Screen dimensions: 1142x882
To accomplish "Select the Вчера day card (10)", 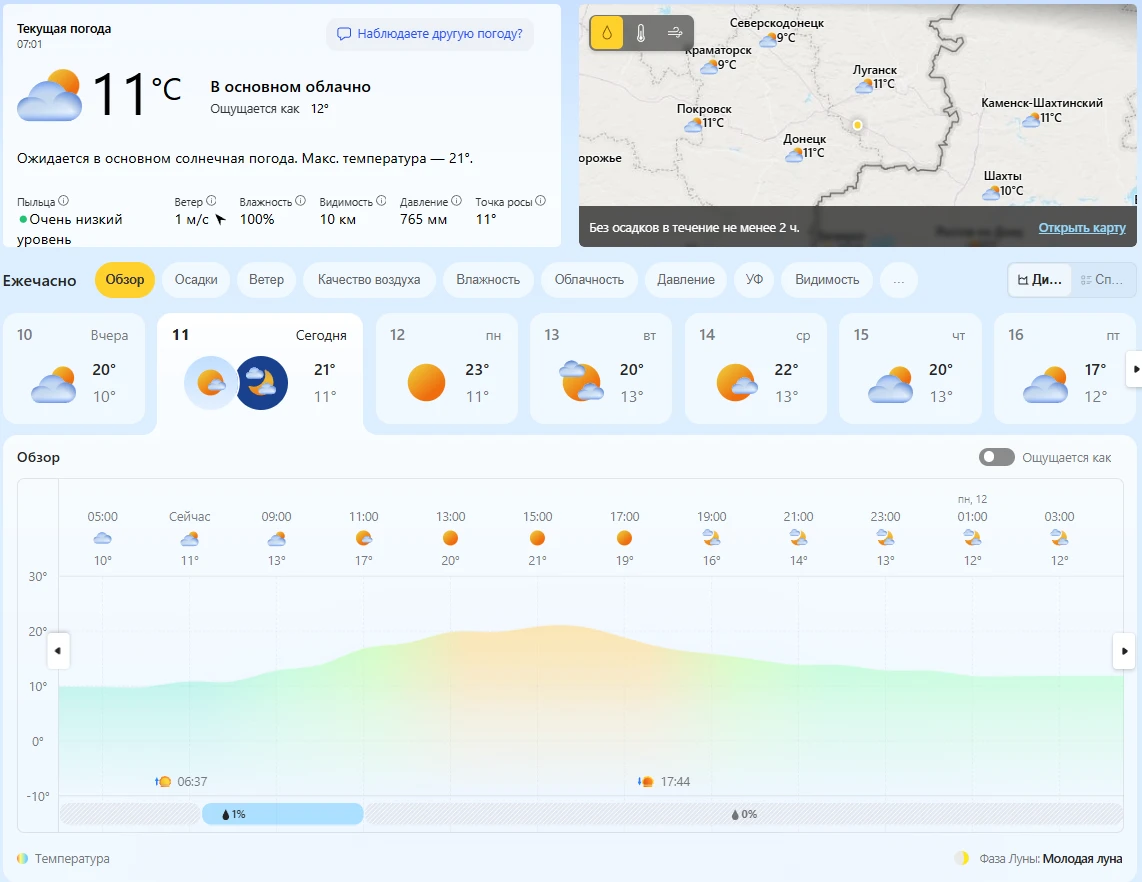I will [x=74, y=369].
